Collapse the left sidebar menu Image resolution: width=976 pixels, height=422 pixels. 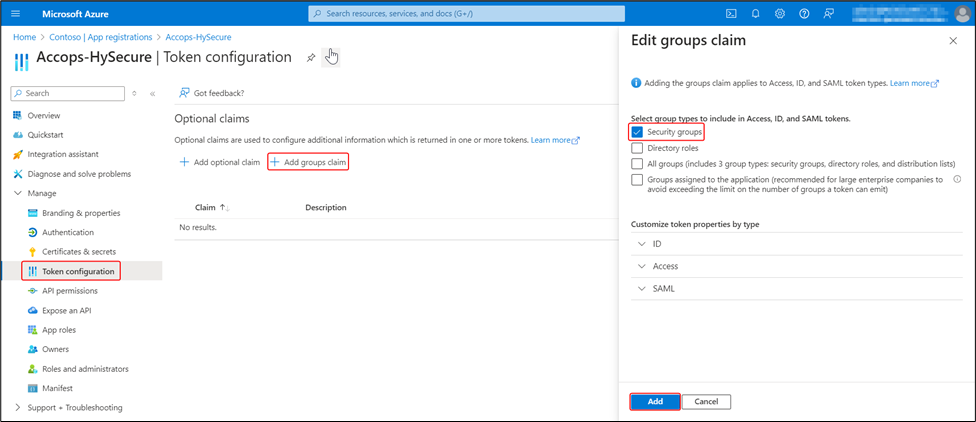click(x=152, y=93)
